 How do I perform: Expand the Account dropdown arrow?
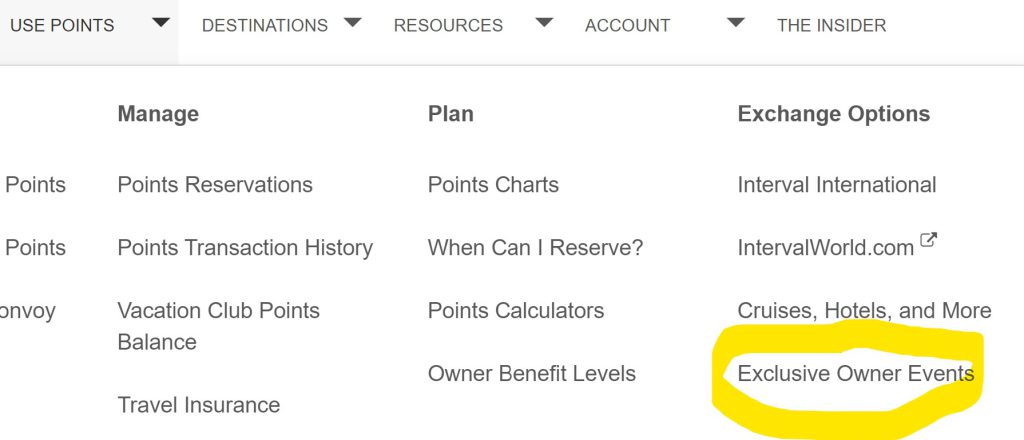click(x=736, y=23)
